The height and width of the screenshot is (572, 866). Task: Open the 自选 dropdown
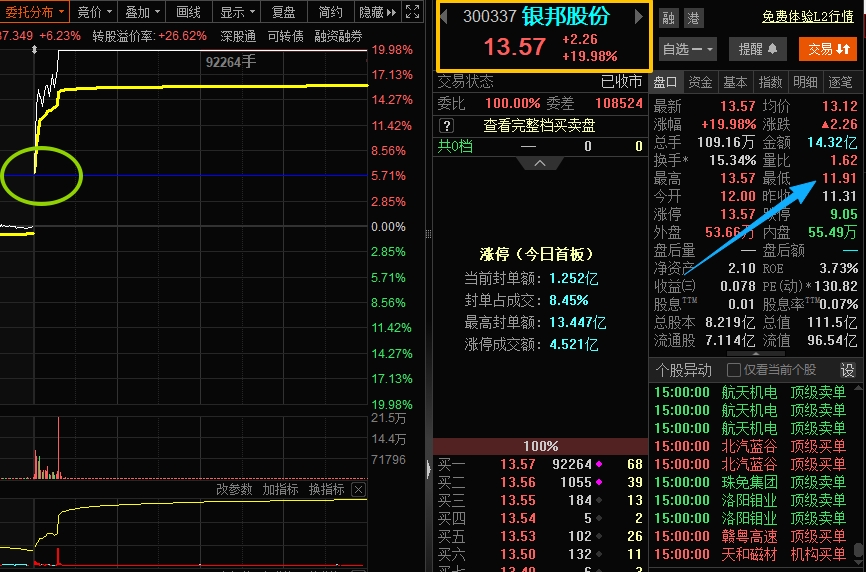pyautogui.click(x=688, y=49)
